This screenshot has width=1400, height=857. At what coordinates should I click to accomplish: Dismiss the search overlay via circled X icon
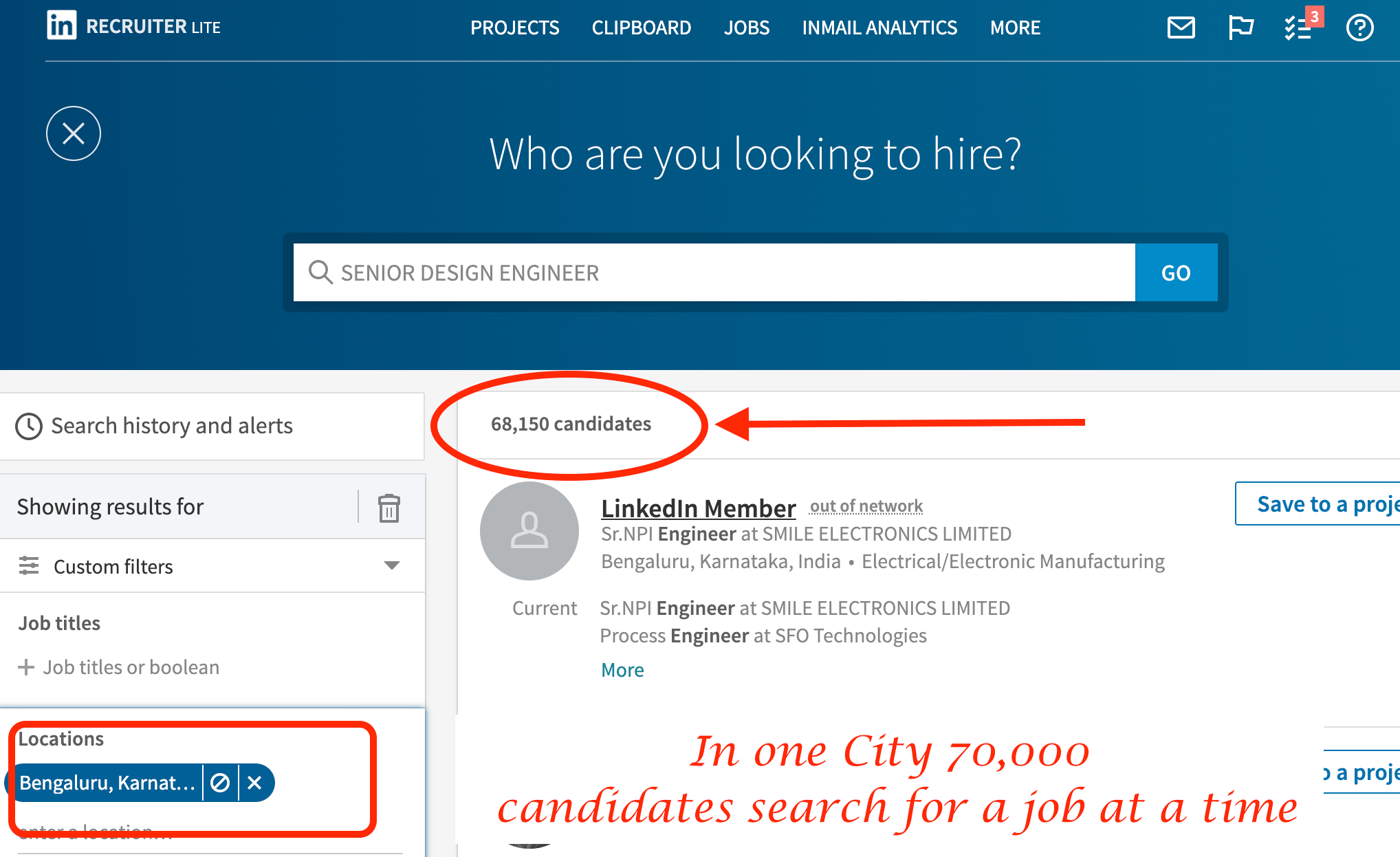click(x=73, y=133)
